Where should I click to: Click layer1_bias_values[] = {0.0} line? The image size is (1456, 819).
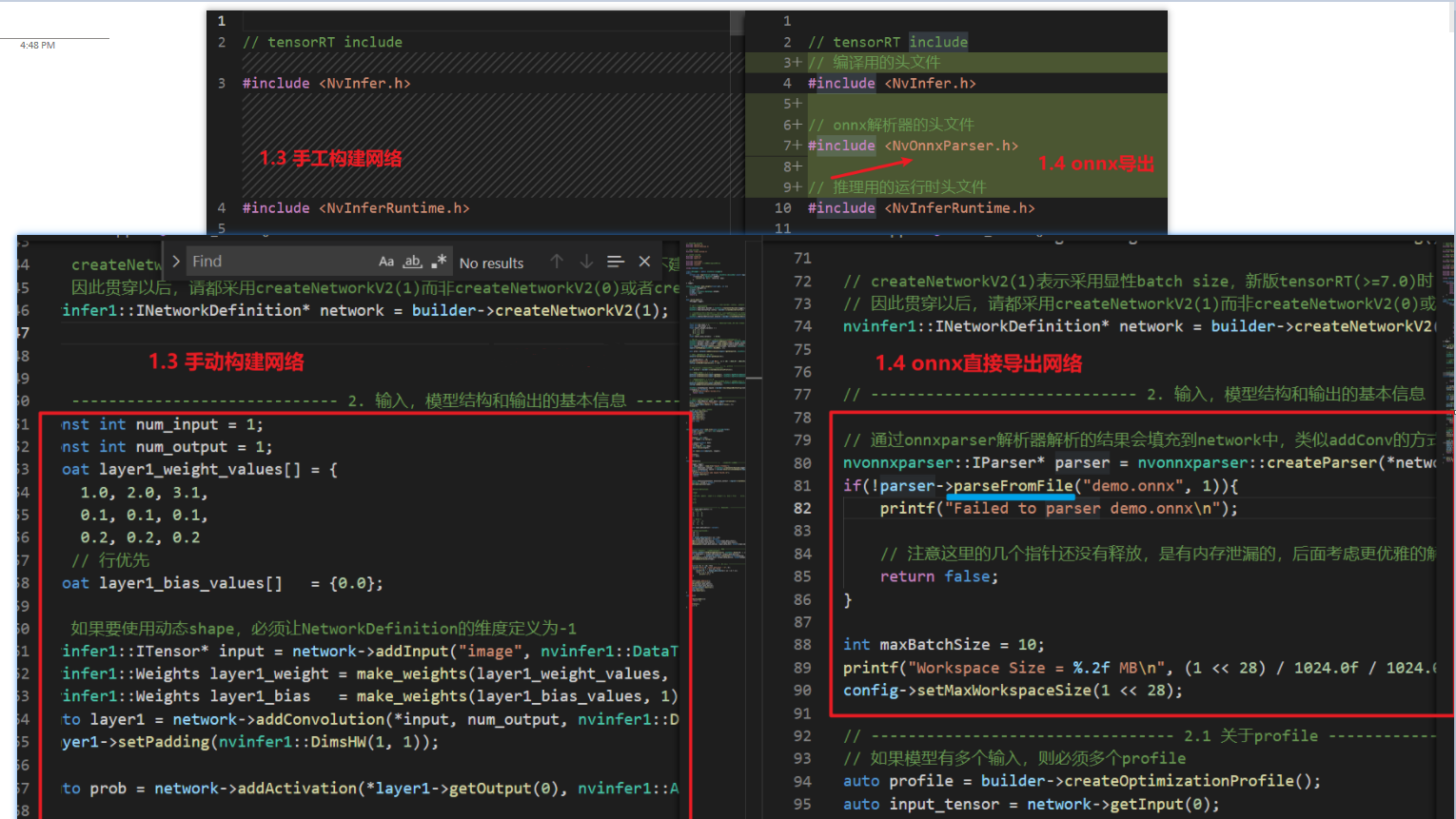click(223, 584)
